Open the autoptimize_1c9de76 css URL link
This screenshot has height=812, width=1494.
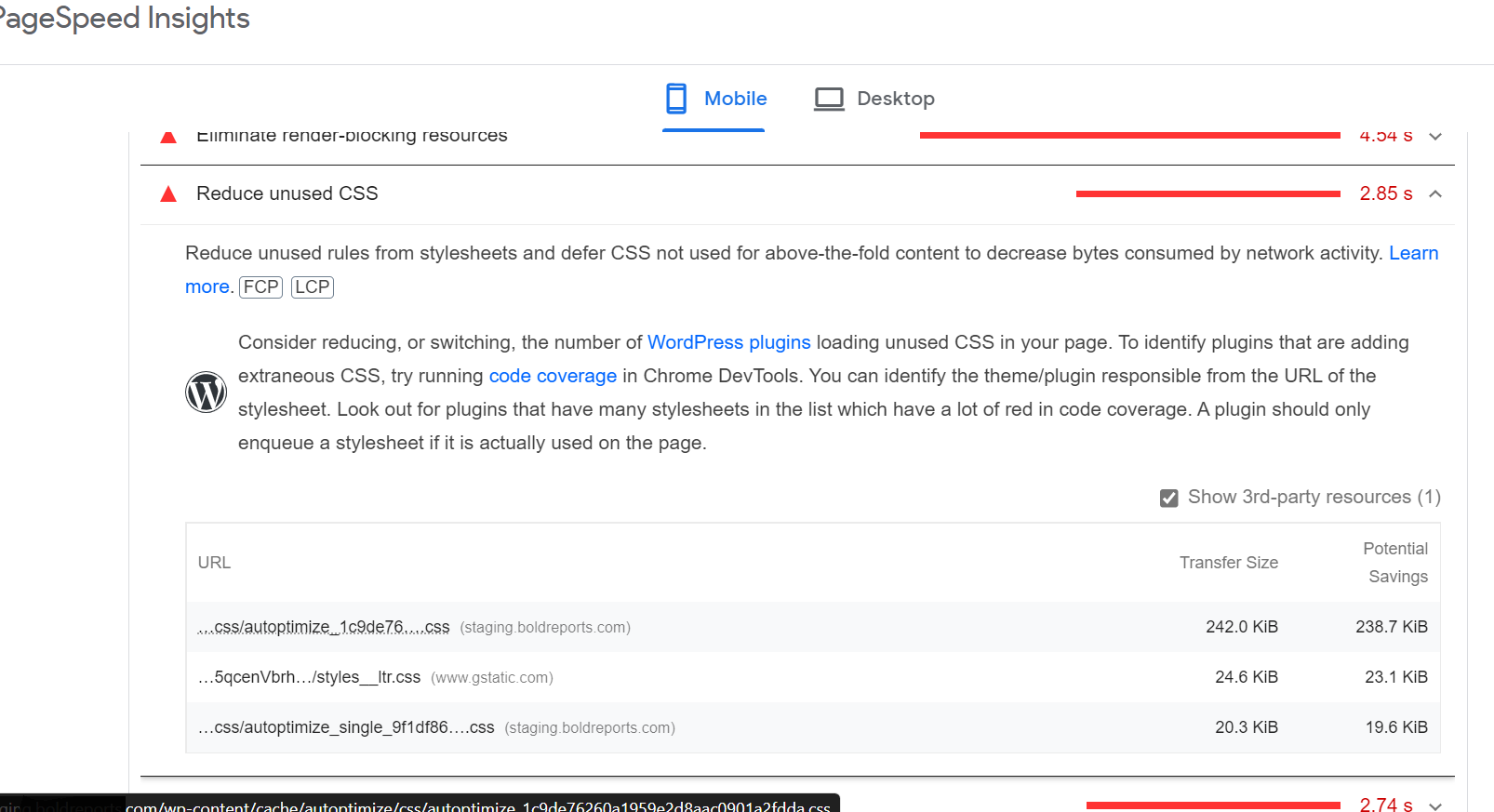(324, 627)
